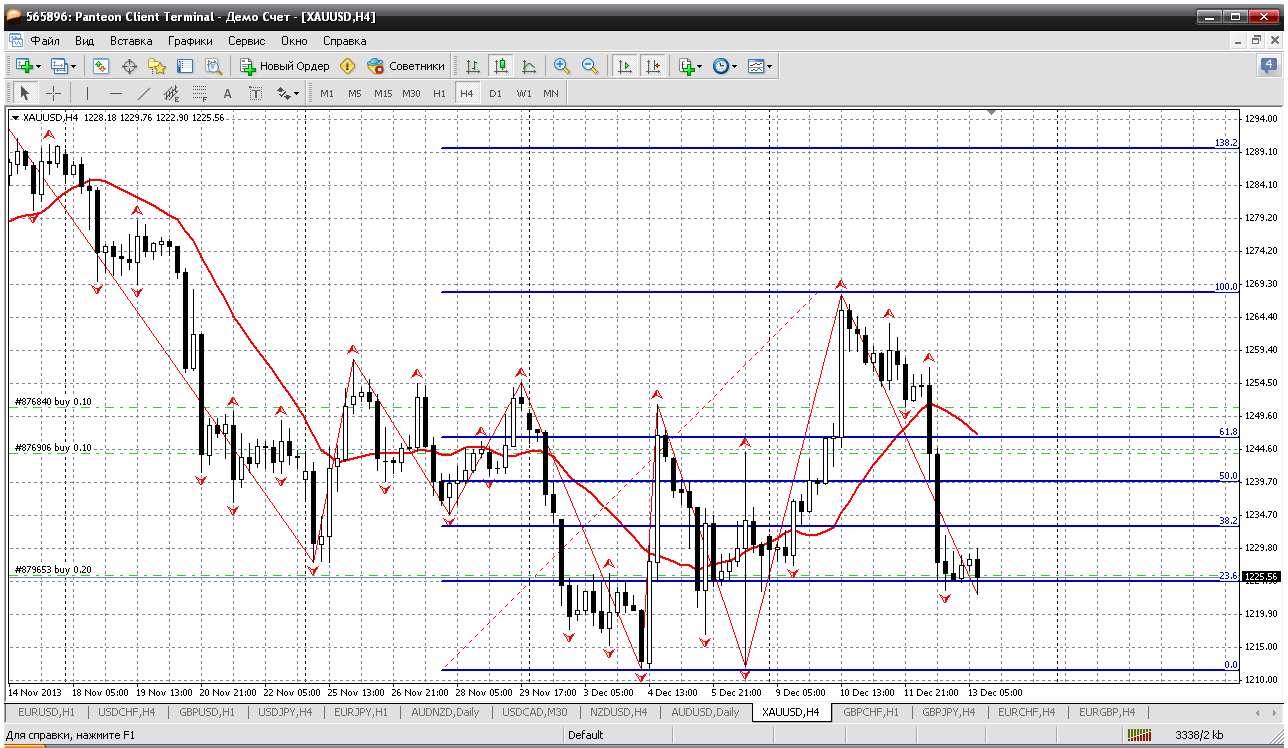Pick the Equidistant Channel tool
The height and width of the screenshot is (748, 1288).
(x=171, y=93)
